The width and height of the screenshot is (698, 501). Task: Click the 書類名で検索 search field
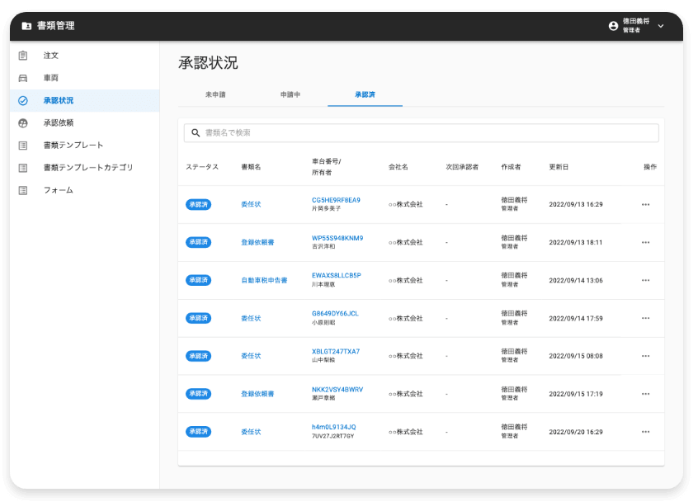[425, 133]
